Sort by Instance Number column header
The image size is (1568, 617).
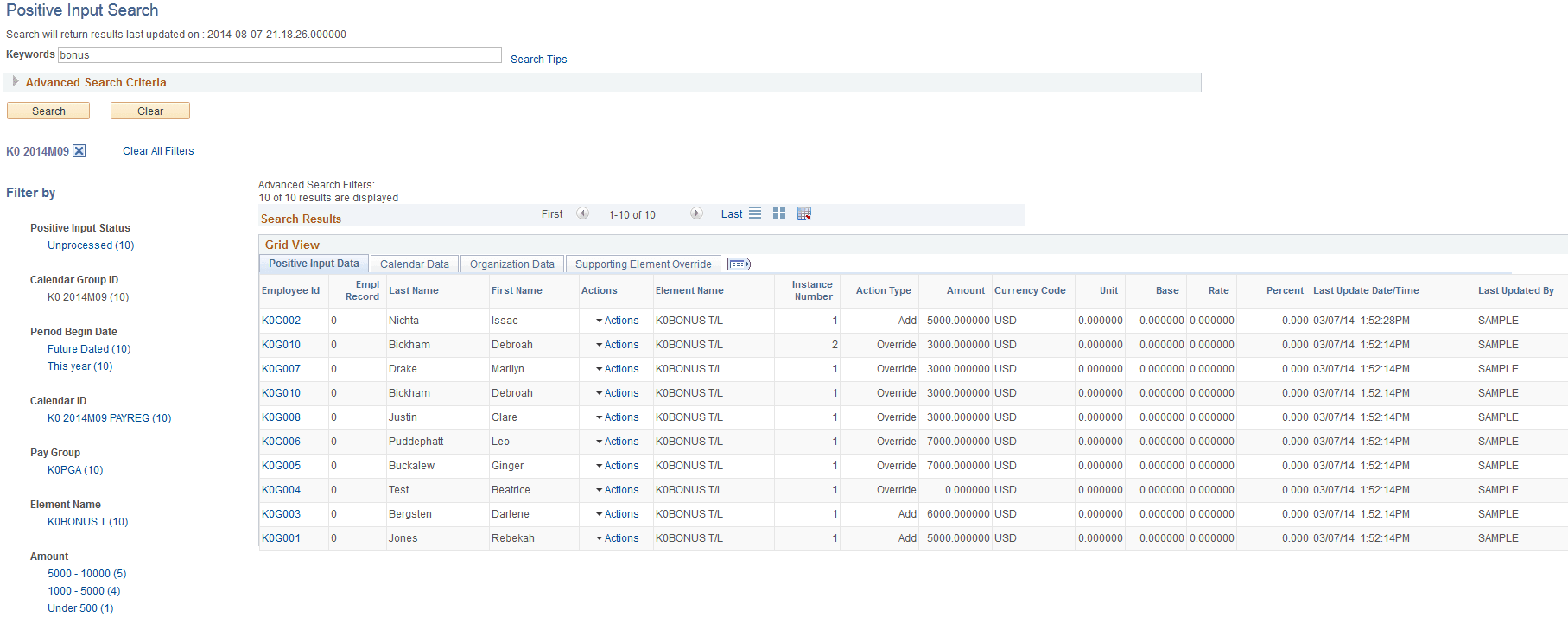(x=812, y=290)
